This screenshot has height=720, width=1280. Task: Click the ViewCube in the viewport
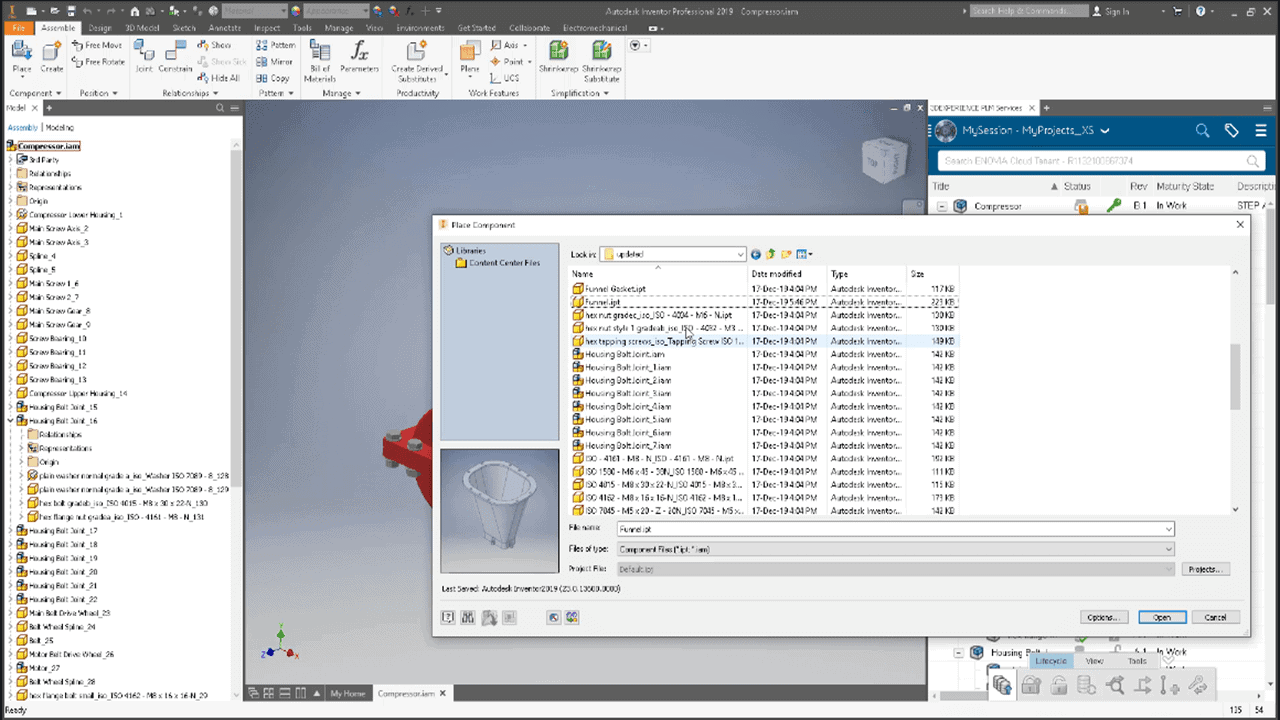tap(885, 158)
